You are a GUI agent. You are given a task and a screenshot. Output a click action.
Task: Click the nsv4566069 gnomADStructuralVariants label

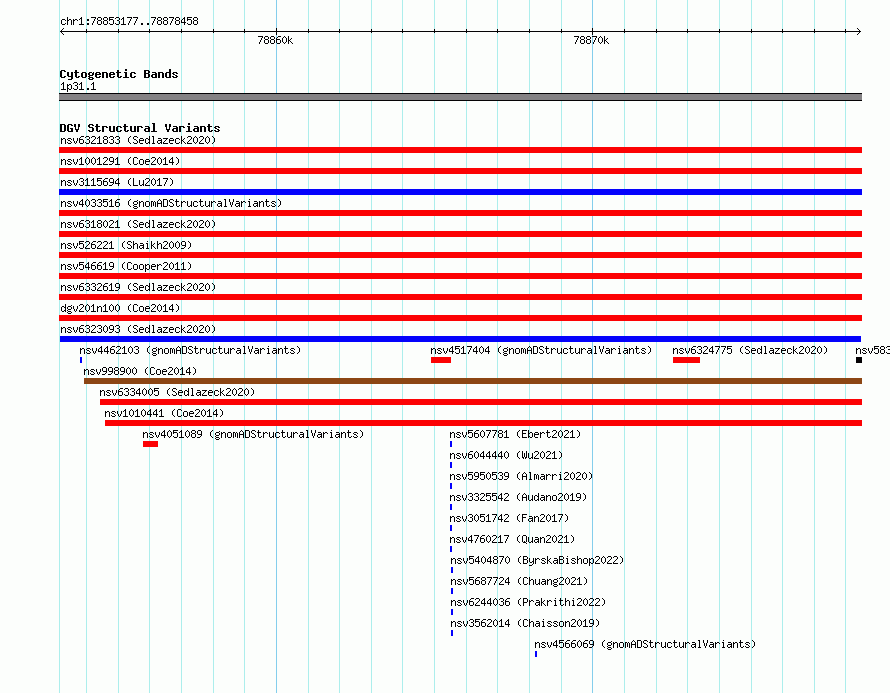[645, 644]
